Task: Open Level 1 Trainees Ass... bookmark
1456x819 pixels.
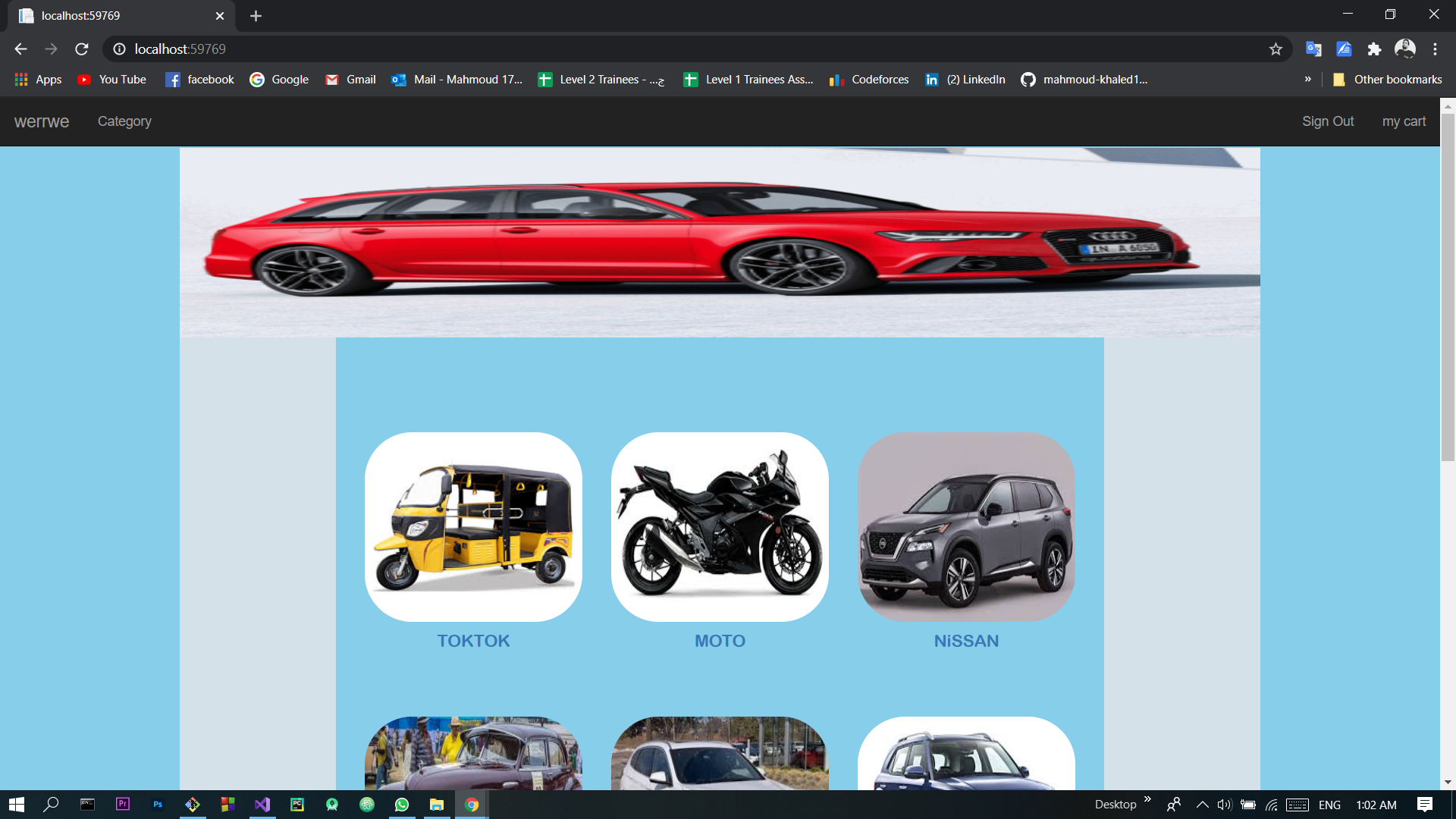Action: tap(748, 80)
